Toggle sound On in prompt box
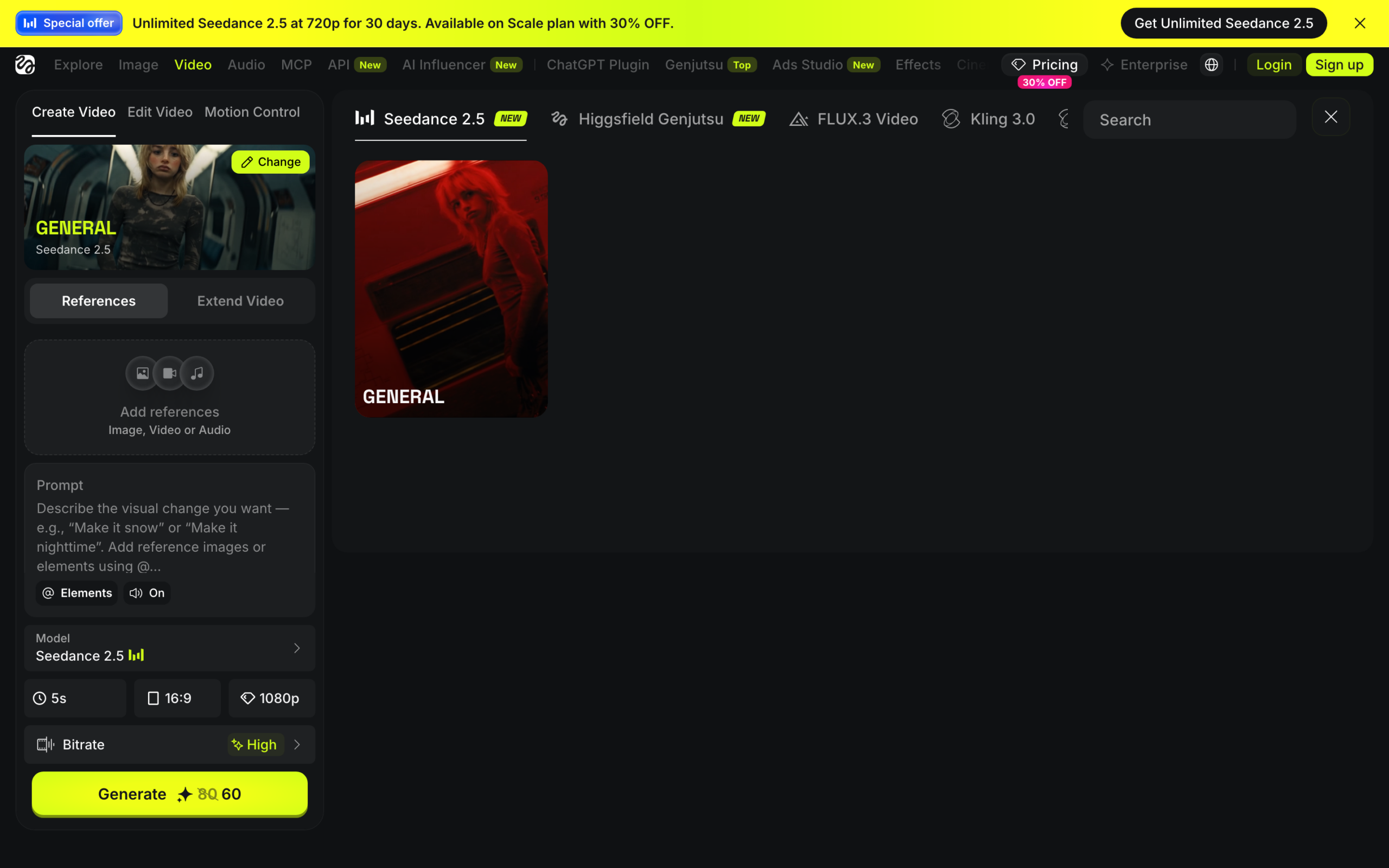Screen dimensions: 1389x868 (x=147, y=593)
